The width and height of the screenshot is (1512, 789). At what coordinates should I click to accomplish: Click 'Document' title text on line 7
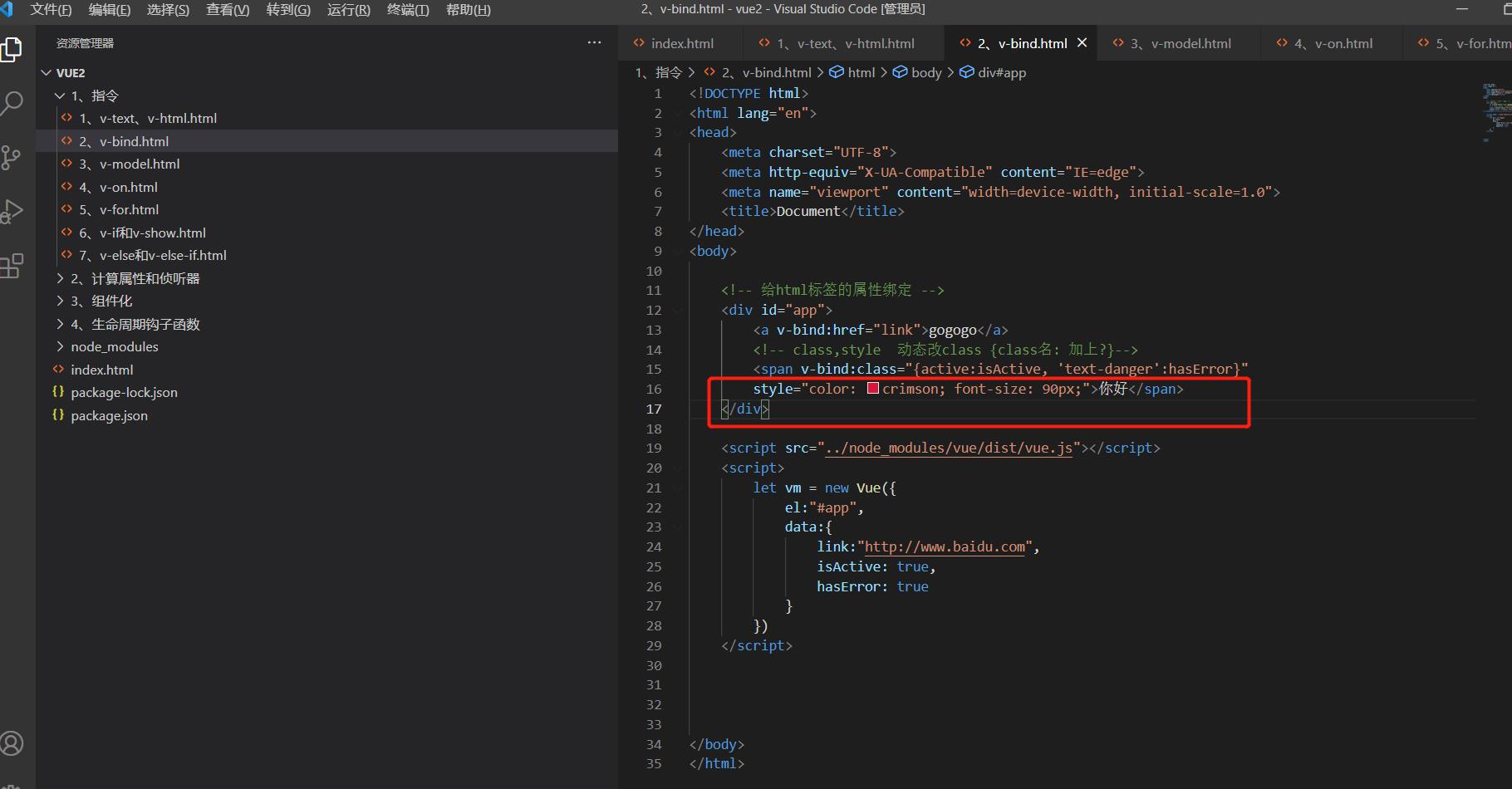click(808, 211)
